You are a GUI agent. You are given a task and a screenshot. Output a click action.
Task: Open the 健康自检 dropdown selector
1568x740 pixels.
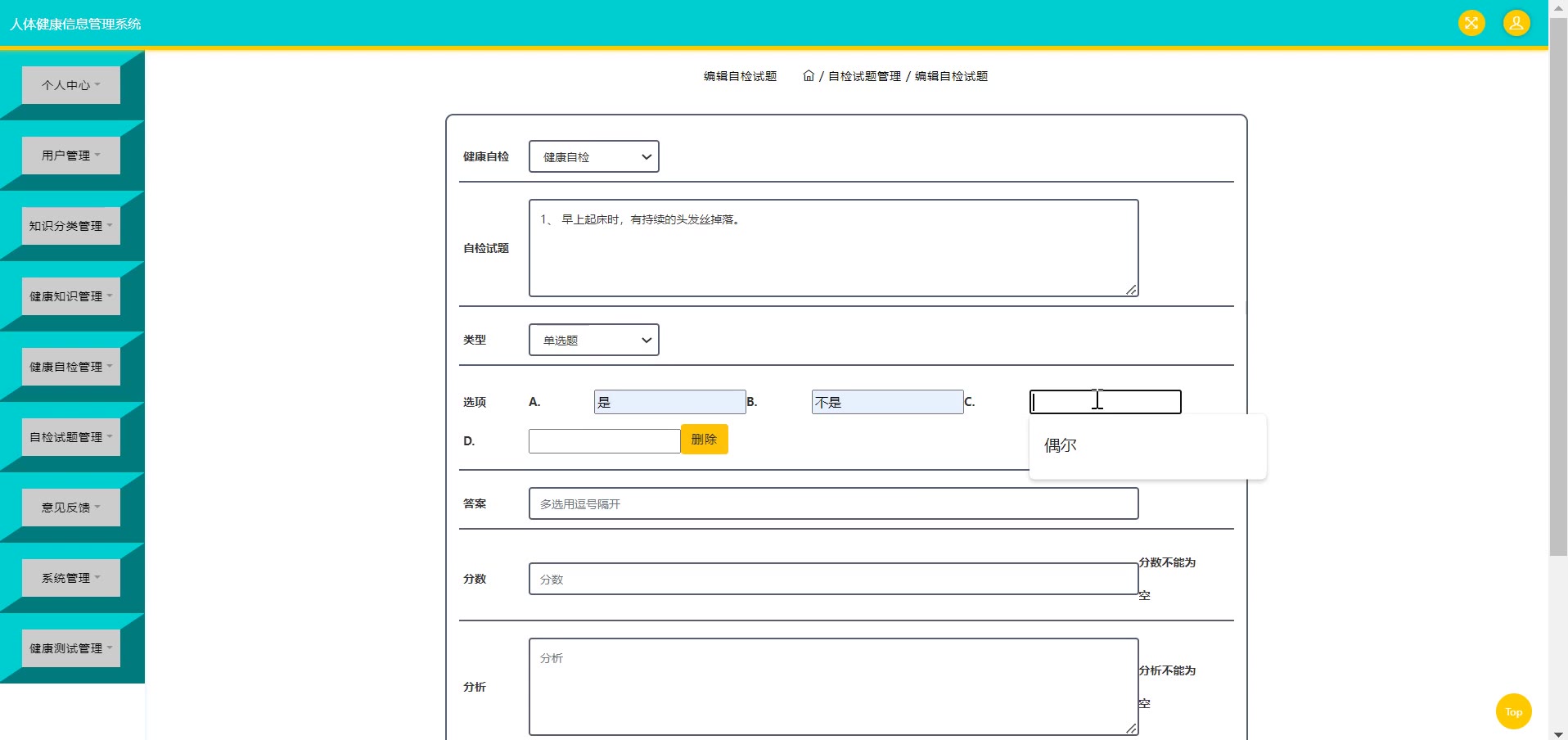pos(594,156)
